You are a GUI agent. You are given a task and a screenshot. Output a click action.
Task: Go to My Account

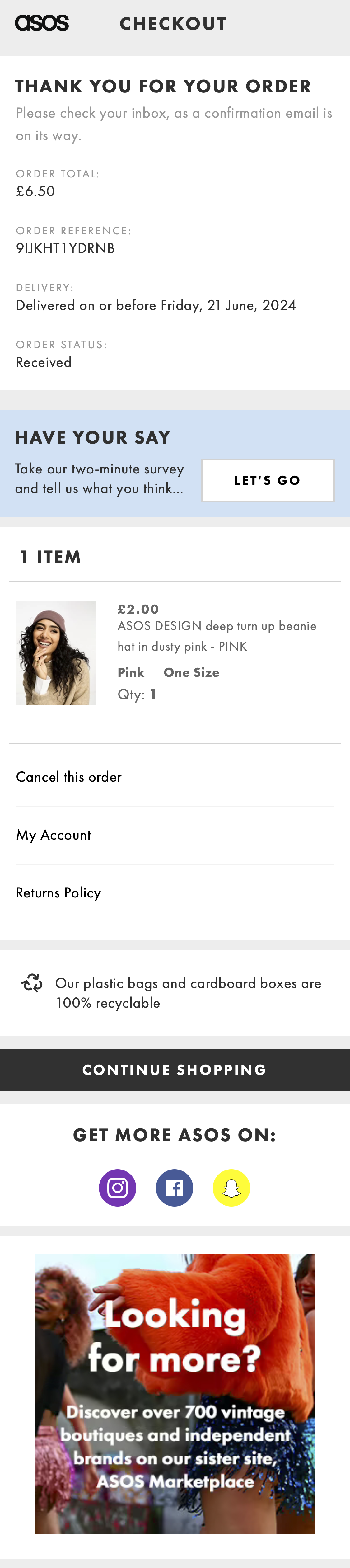[54, 835]
